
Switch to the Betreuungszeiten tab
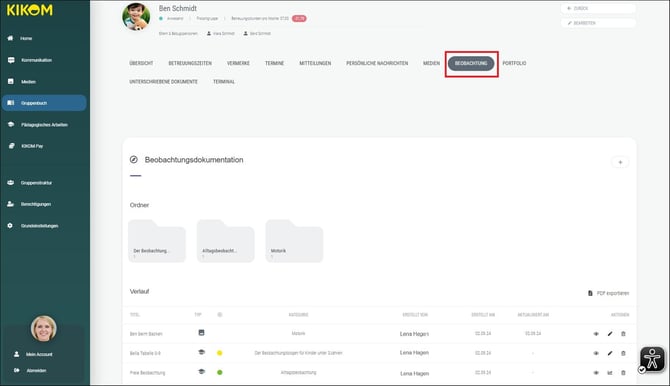(x=190, y=63)
